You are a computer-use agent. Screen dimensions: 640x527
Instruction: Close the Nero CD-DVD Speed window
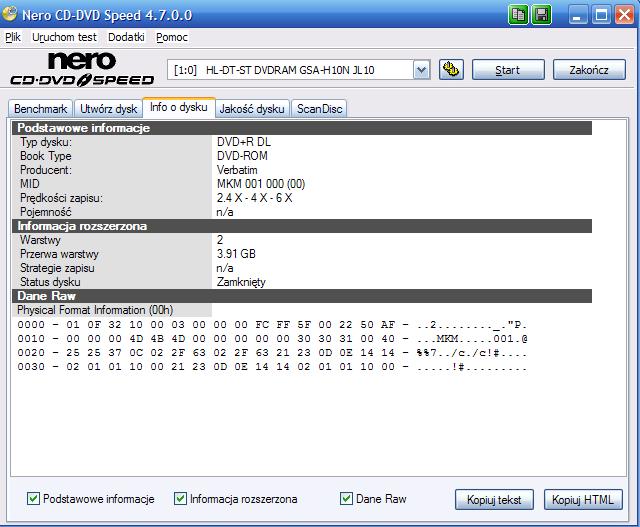[624, 15]
